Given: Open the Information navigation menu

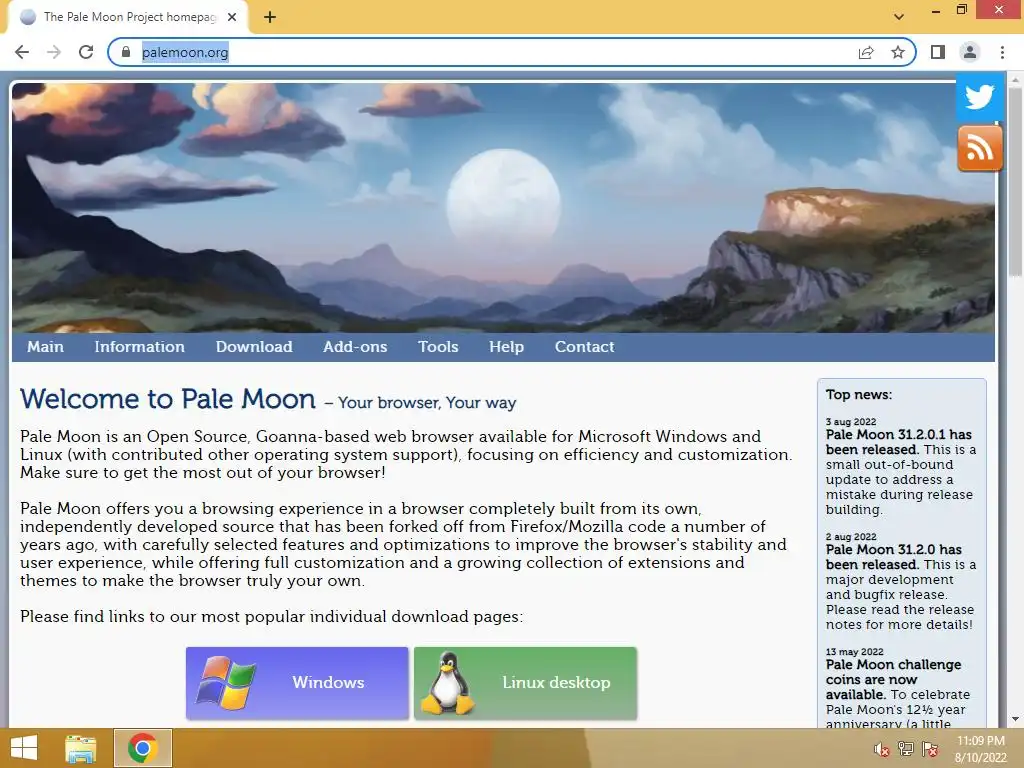Looking at the screenshot, I should point(139,347).
